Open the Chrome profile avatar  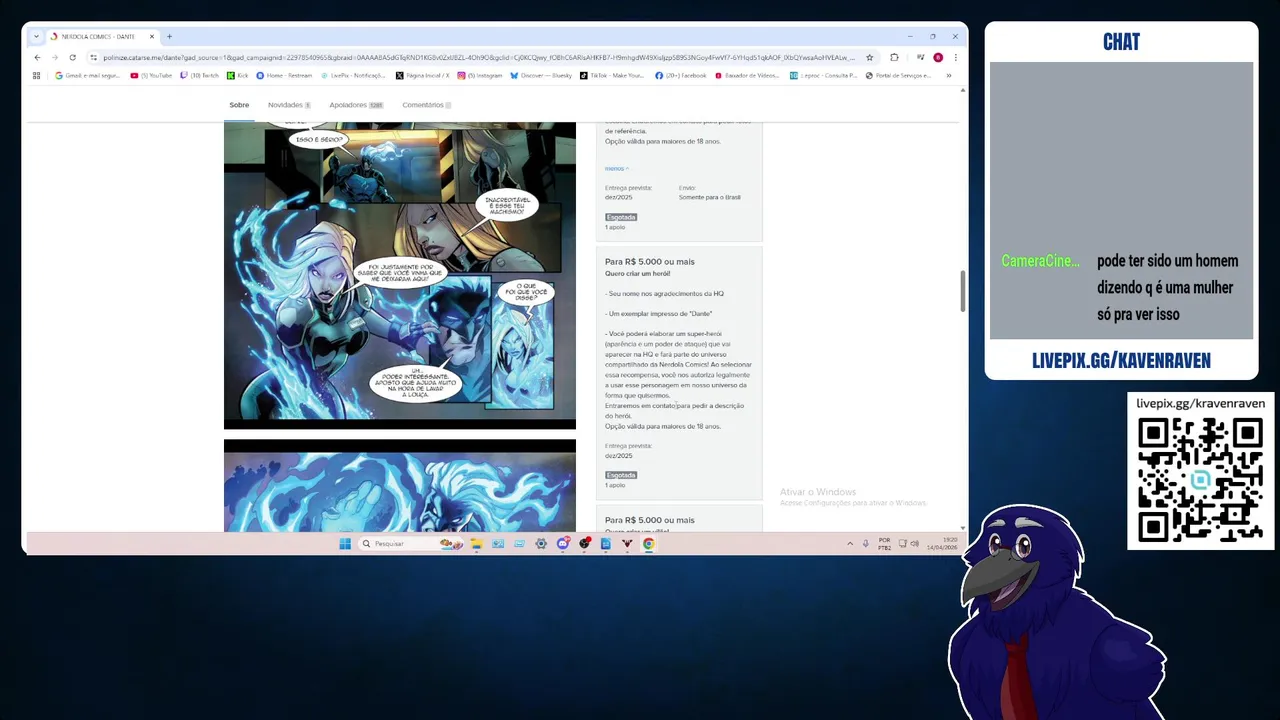(x=938, y=57)
